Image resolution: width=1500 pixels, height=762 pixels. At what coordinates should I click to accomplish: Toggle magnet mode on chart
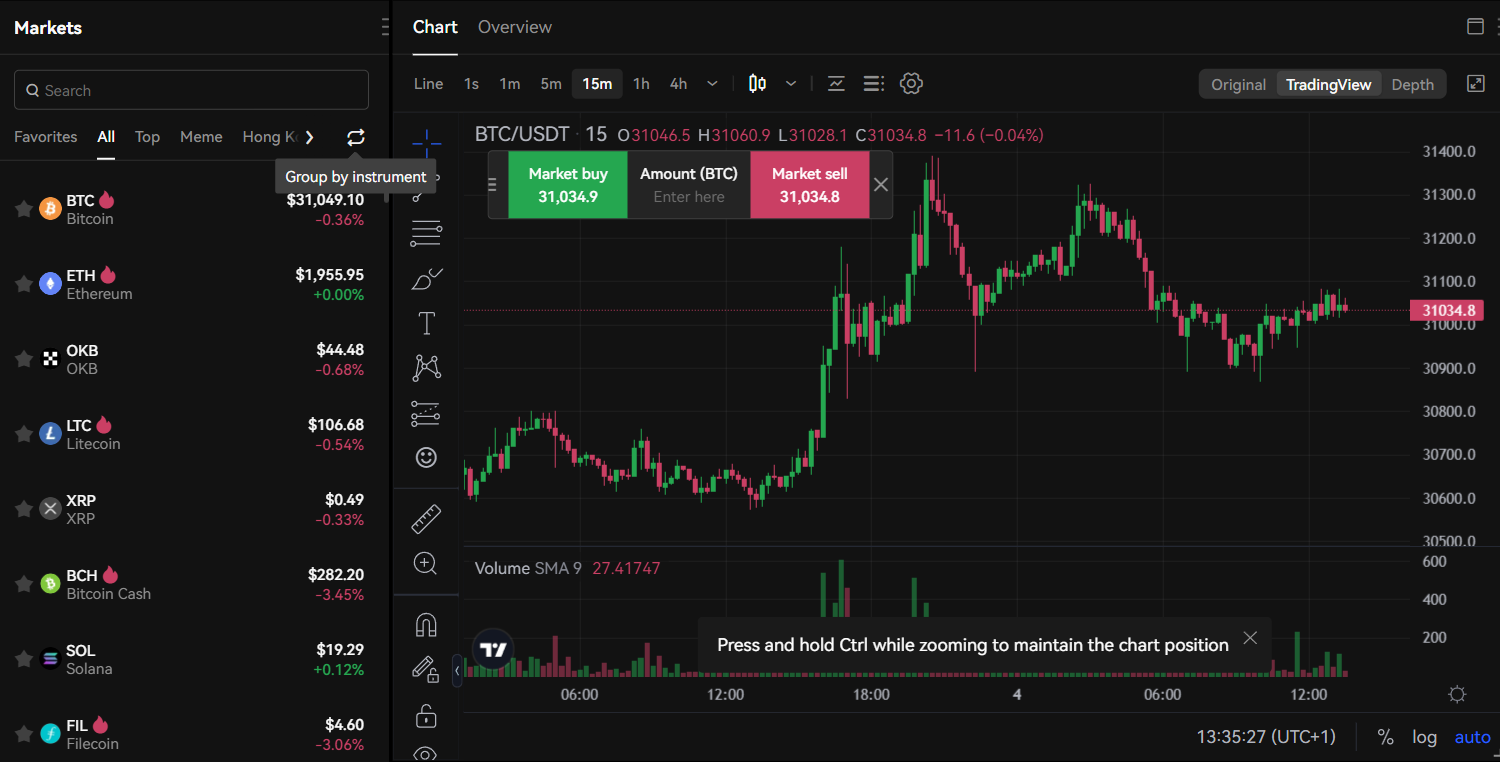(x=426, y=625)
